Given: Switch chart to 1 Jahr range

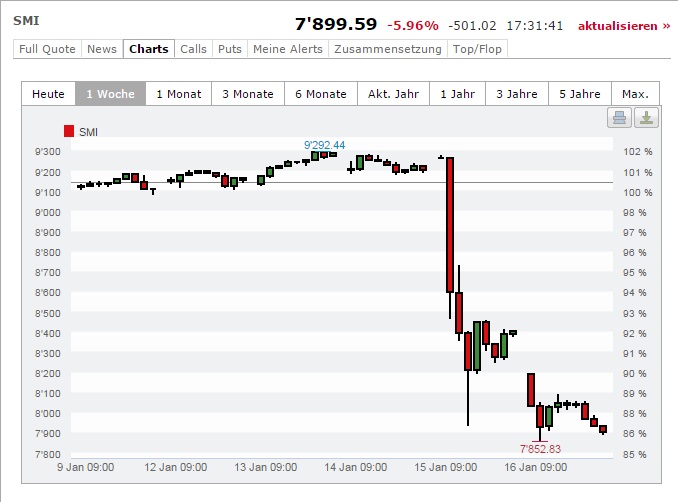Looking at the screenshot, I should pos(456,94).
